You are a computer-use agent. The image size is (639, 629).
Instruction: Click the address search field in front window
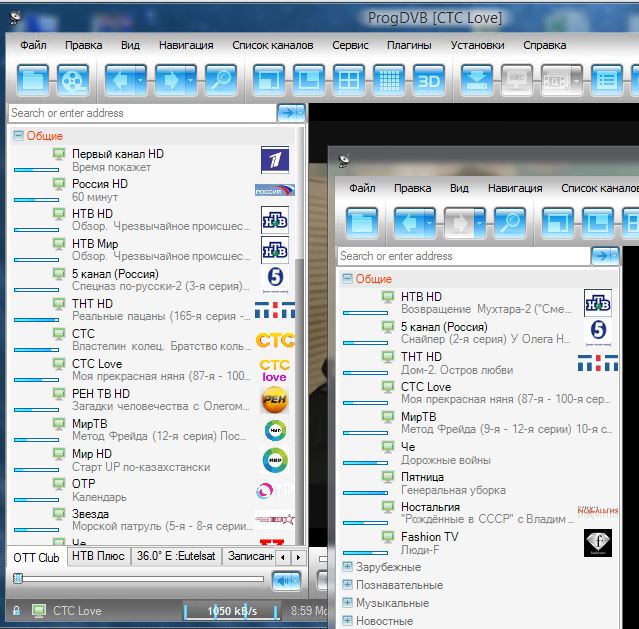click(x=462, y=256)
